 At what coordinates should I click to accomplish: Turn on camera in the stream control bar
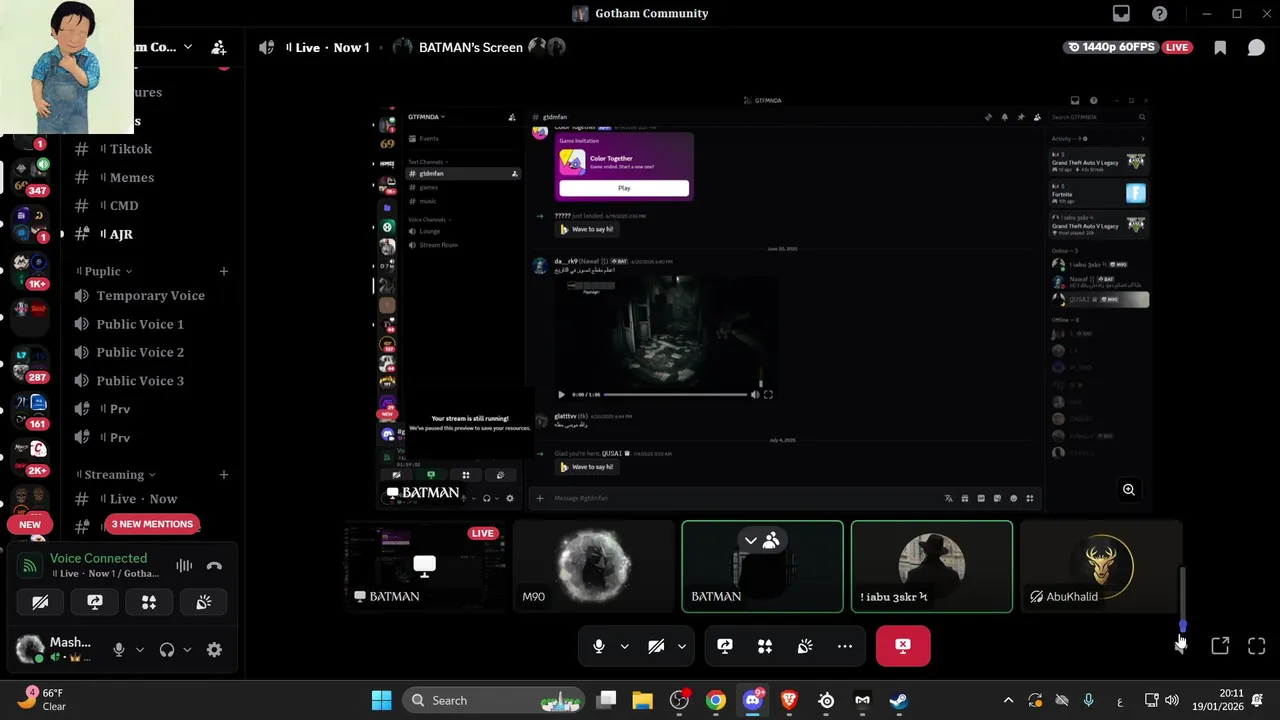(656, 646)
